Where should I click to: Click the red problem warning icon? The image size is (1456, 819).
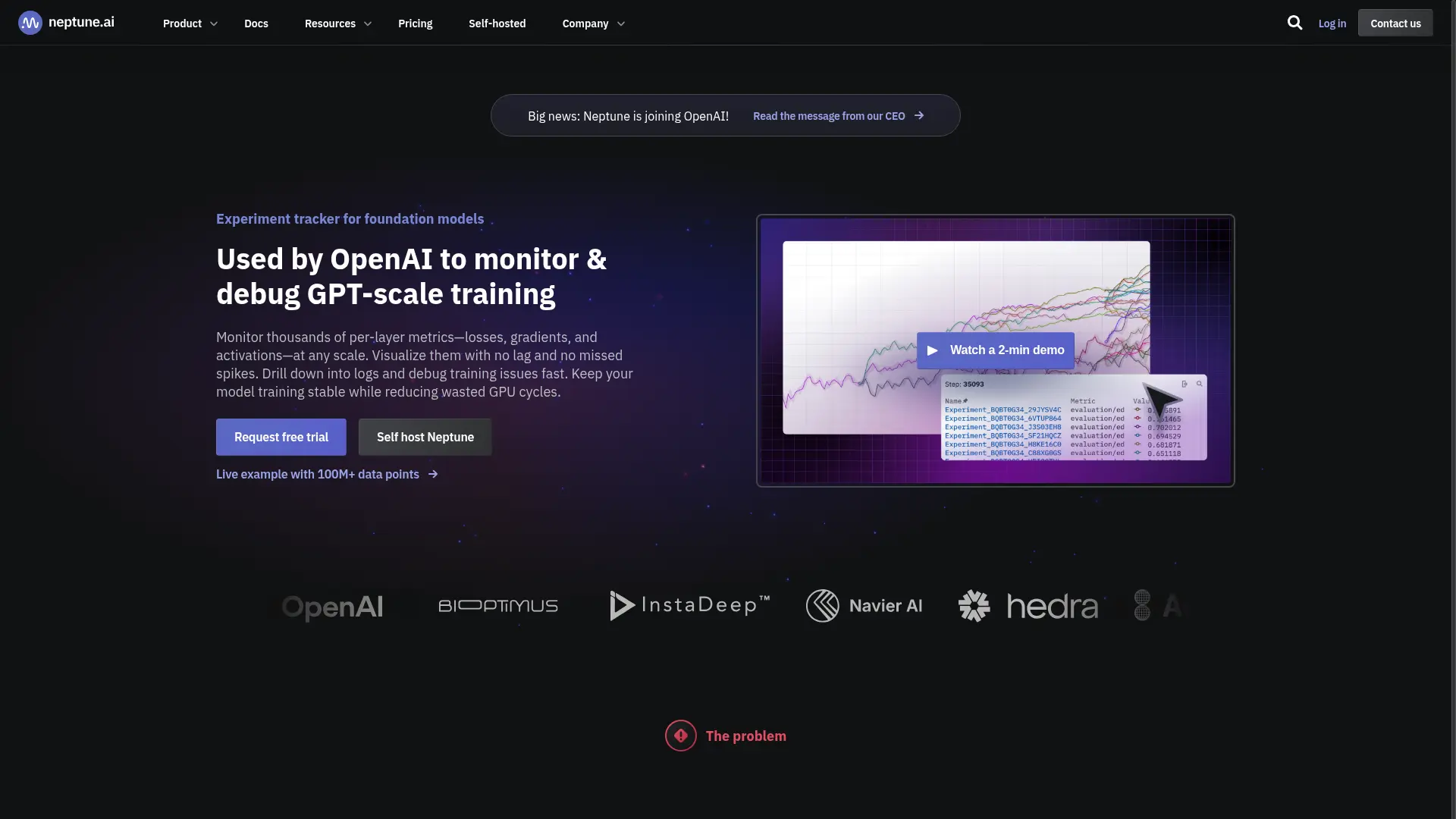[680, 736]
